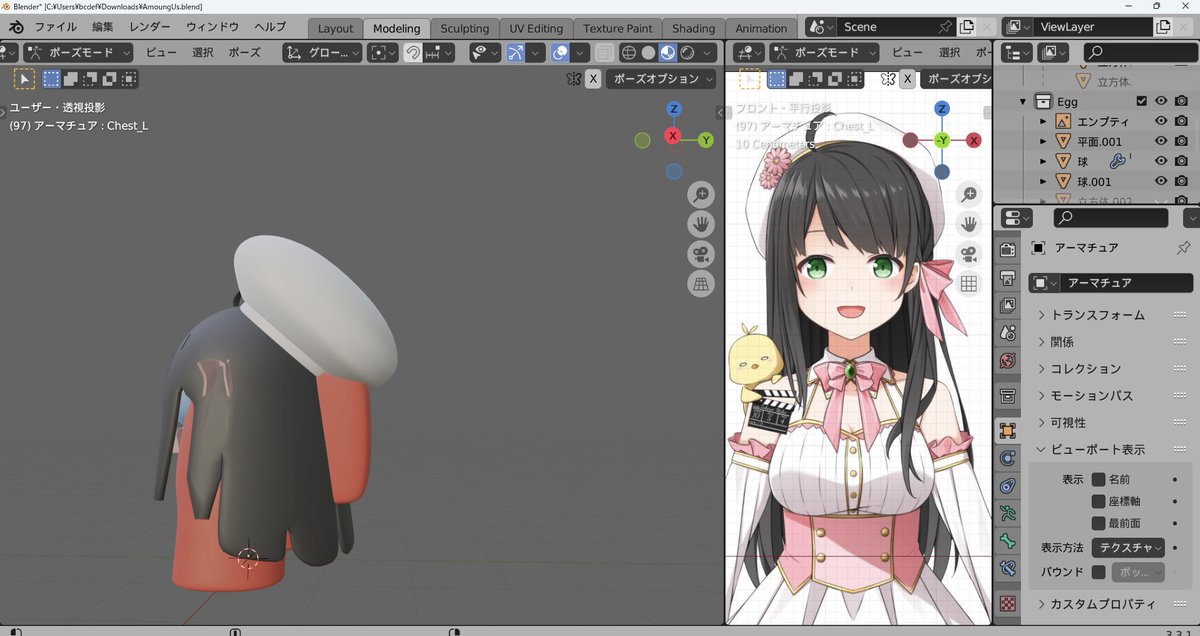
Task: Open the レンダー menu
Action: click(x=150, y=27)
